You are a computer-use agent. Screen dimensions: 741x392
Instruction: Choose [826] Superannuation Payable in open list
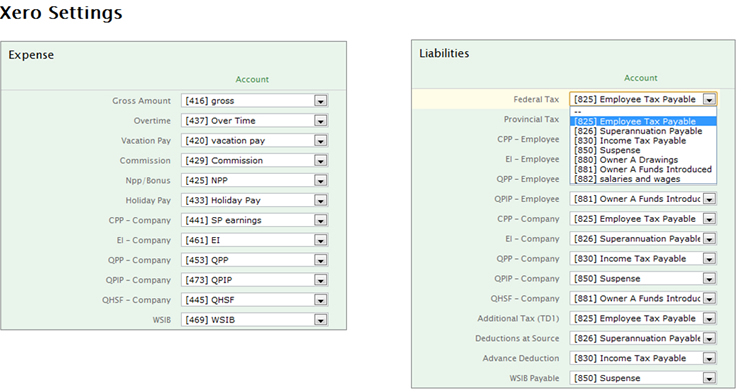[x=643, y=131]
